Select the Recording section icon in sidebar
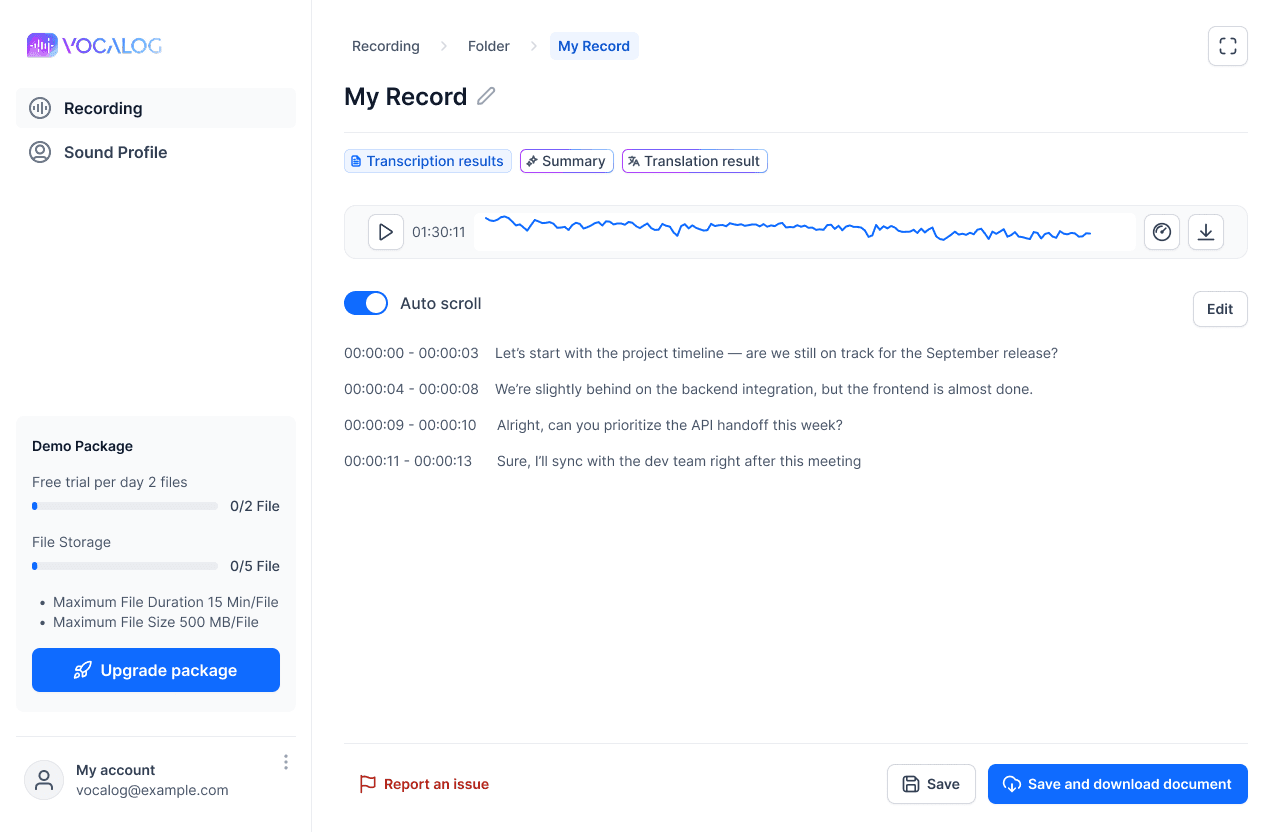The width and height of the screenshot is (1280, 832). coord(40,108)
